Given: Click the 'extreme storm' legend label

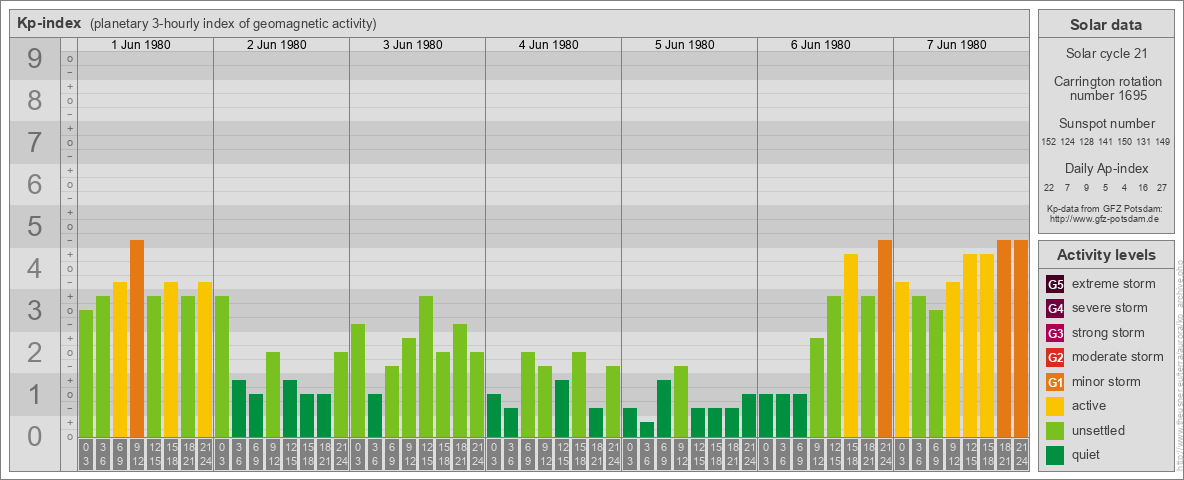Looking at the screenshot, I should [1114, 284].
